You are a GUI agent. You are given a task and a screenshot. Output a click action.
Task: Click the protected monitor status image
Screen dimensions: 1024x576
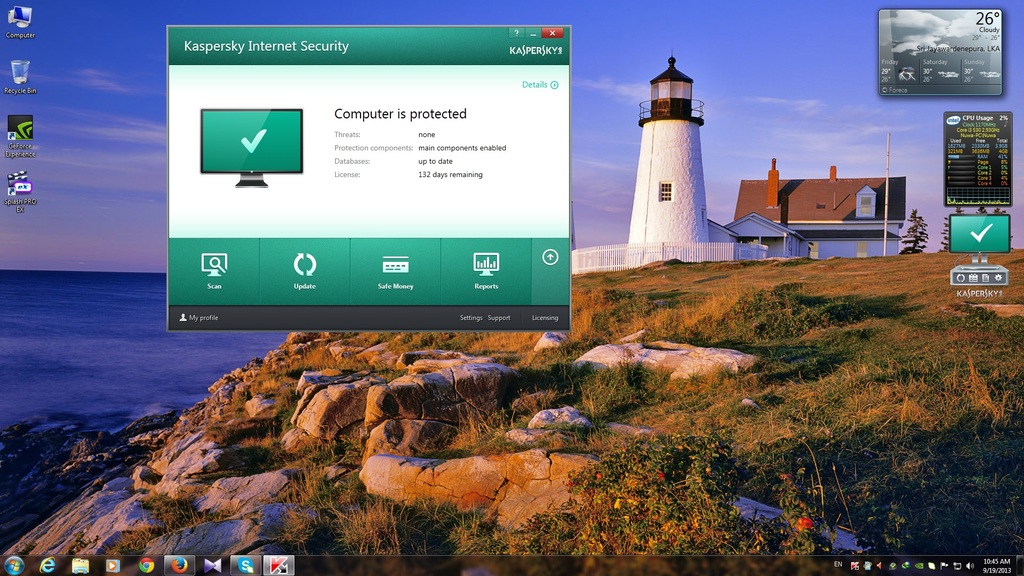pyautogui.click(x=251, y=148)
